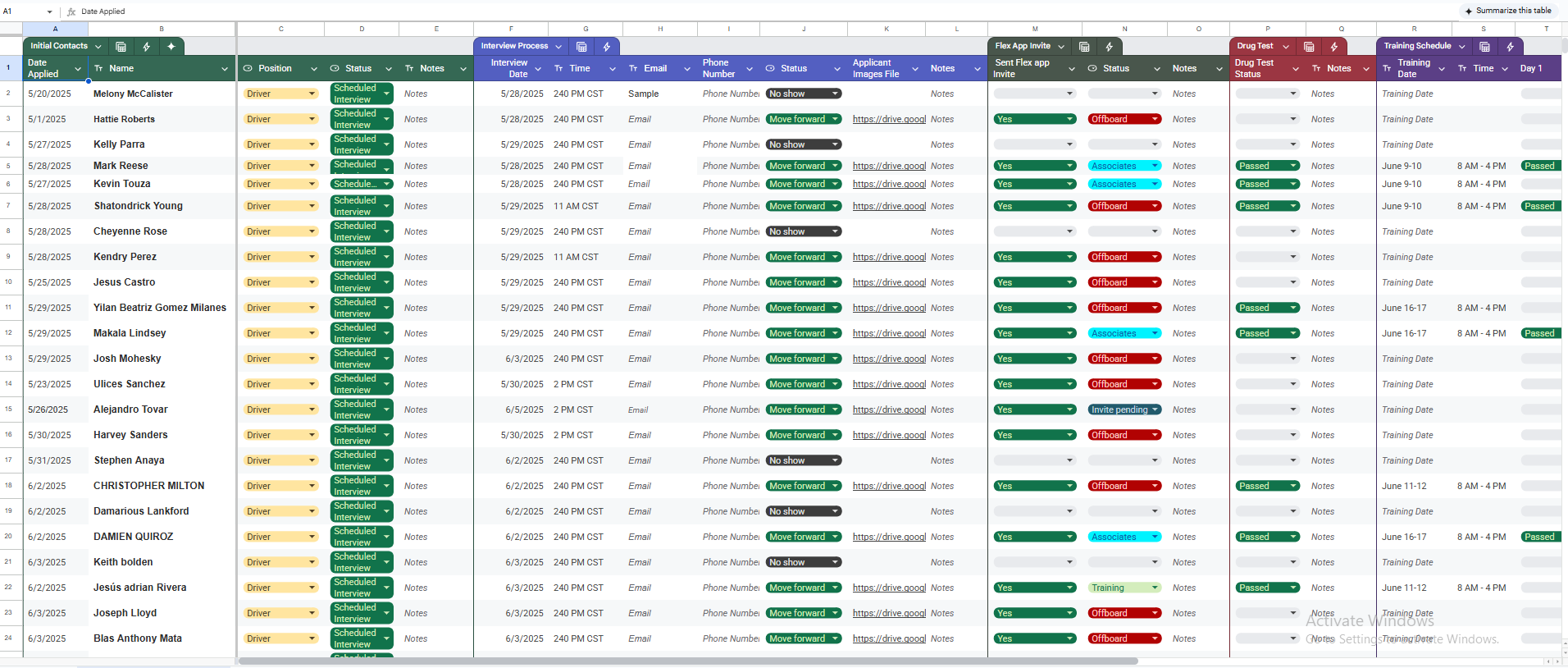This screenshot has height=668, width=1568.
Task: Open Mark Reese's applicant images drive link
Action: [889, 166]
